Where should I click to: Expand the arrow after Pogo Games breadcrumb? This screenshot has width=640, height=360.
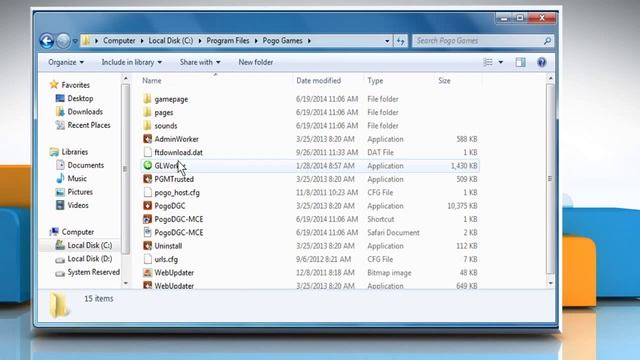pyautogui.click(x=309, y=41)
